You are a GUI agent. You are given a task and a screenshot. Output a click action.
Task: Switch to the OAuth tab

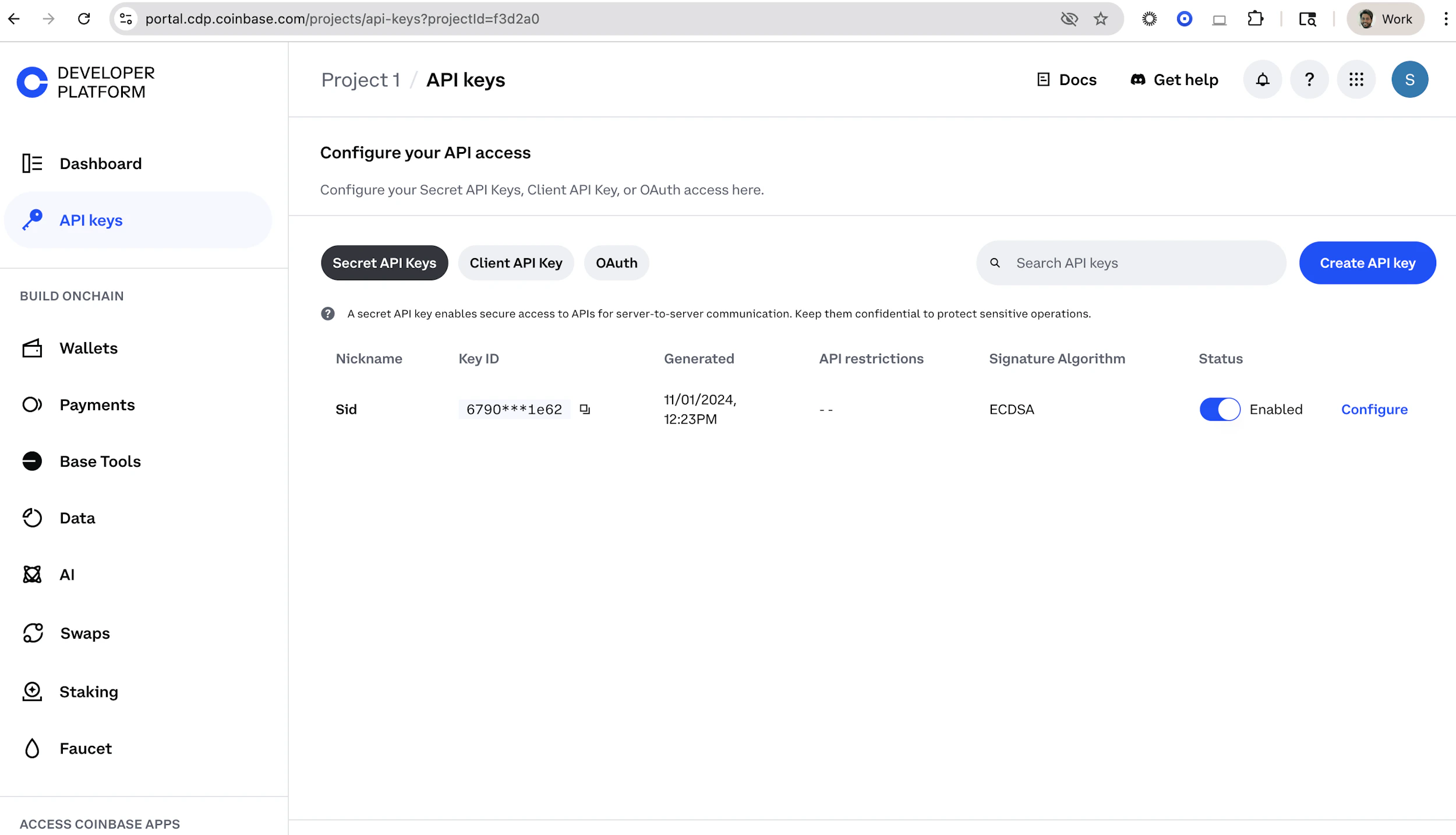(x=616, y=263)
